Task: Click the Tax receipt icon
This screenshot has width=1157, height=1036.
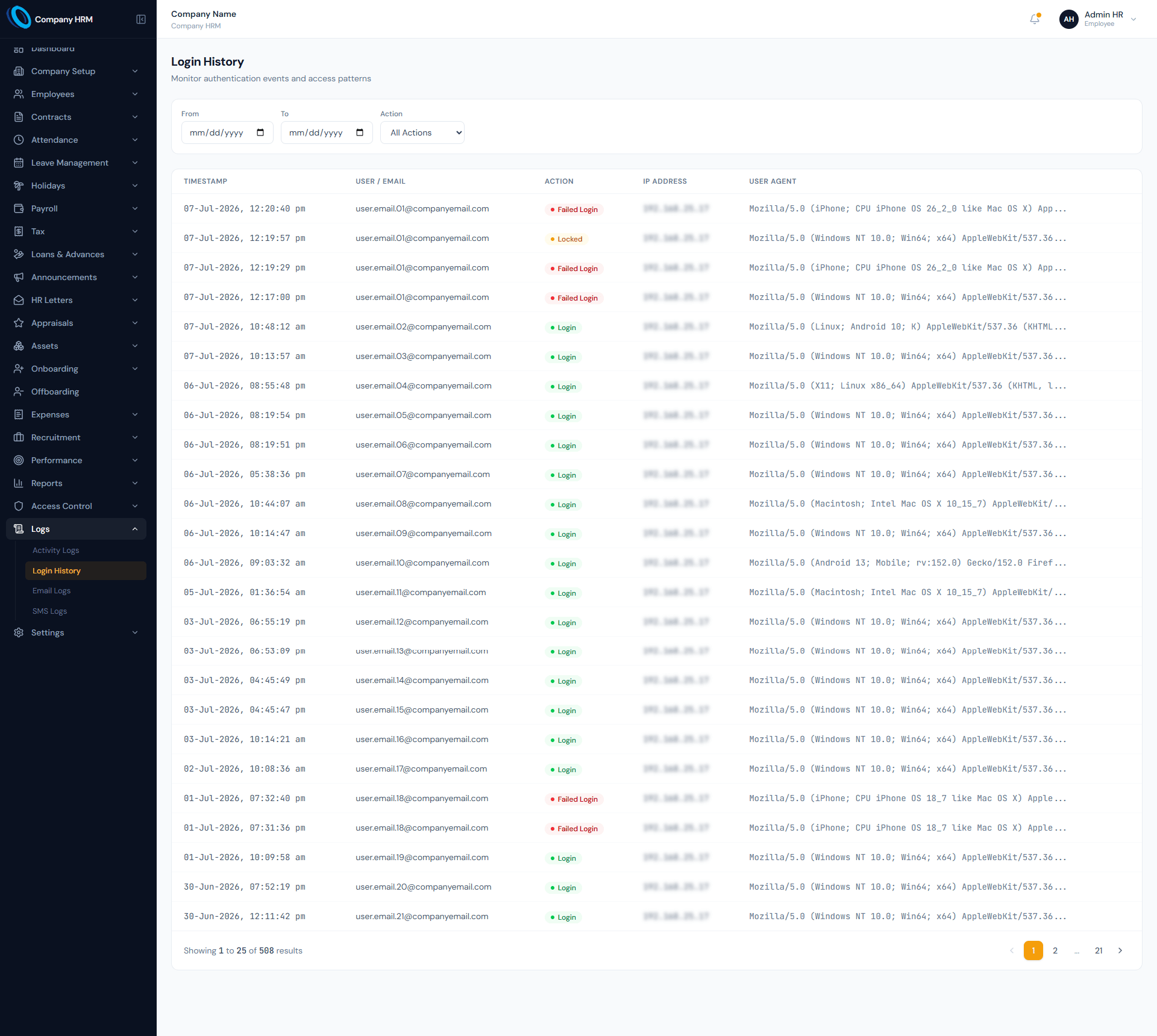Action: 19,231
